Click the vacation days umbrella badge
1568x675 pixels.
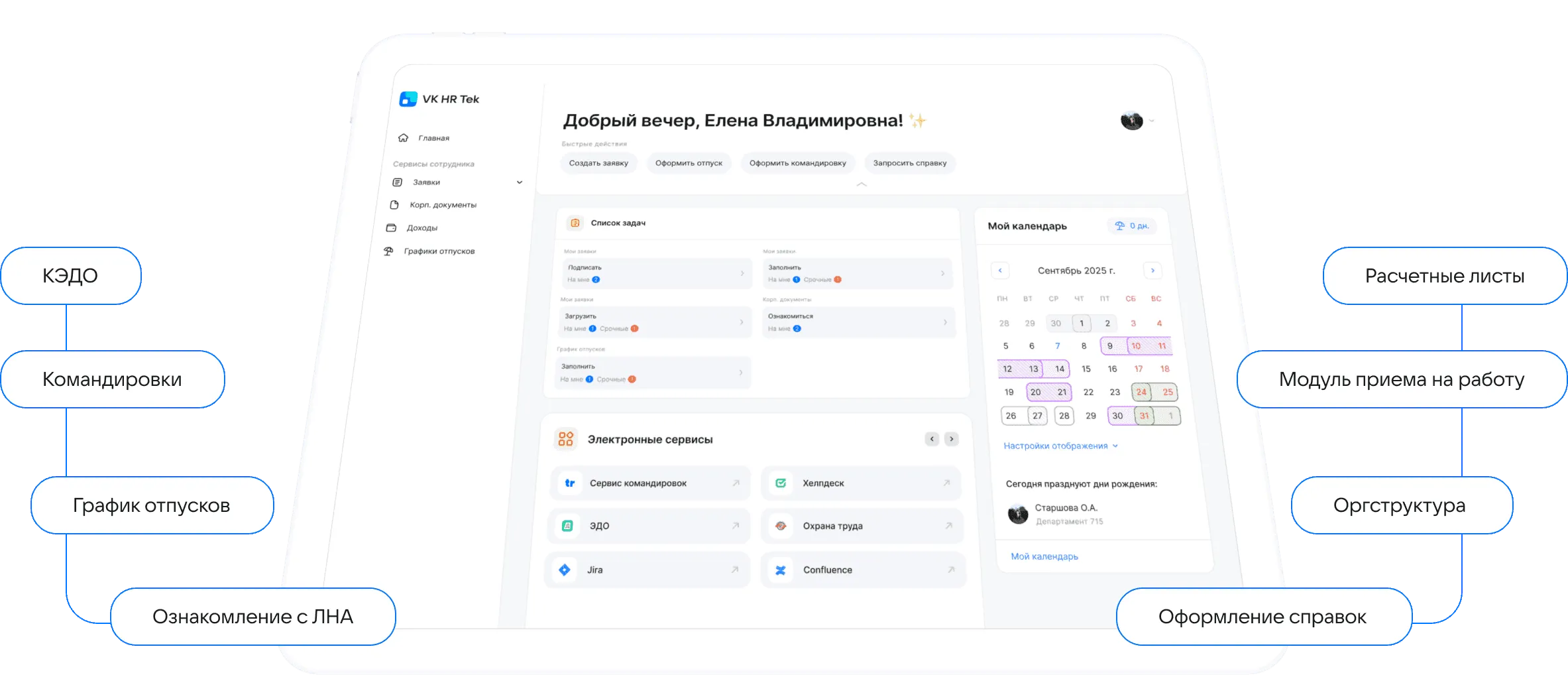(x=1131, y=226)
